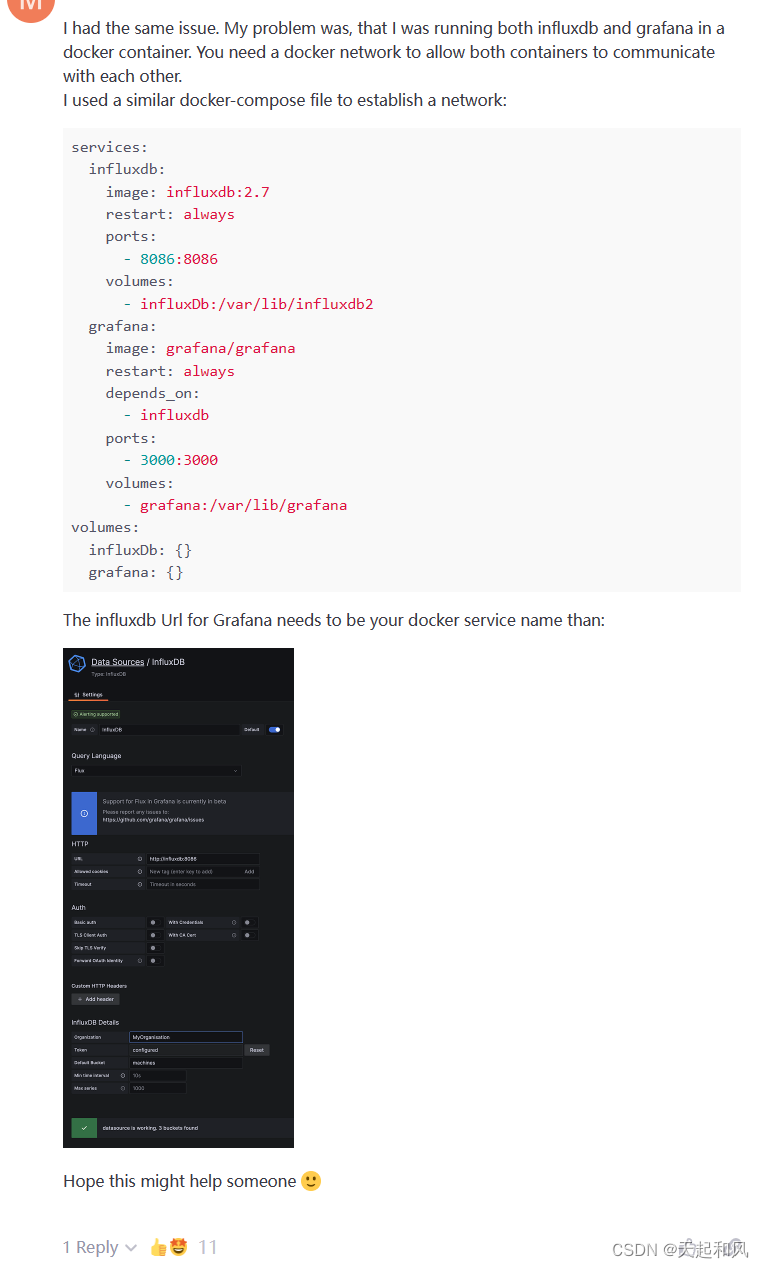Click the Name field containing InfluxDB
The image size is (764, 1268).
(170, 730)
